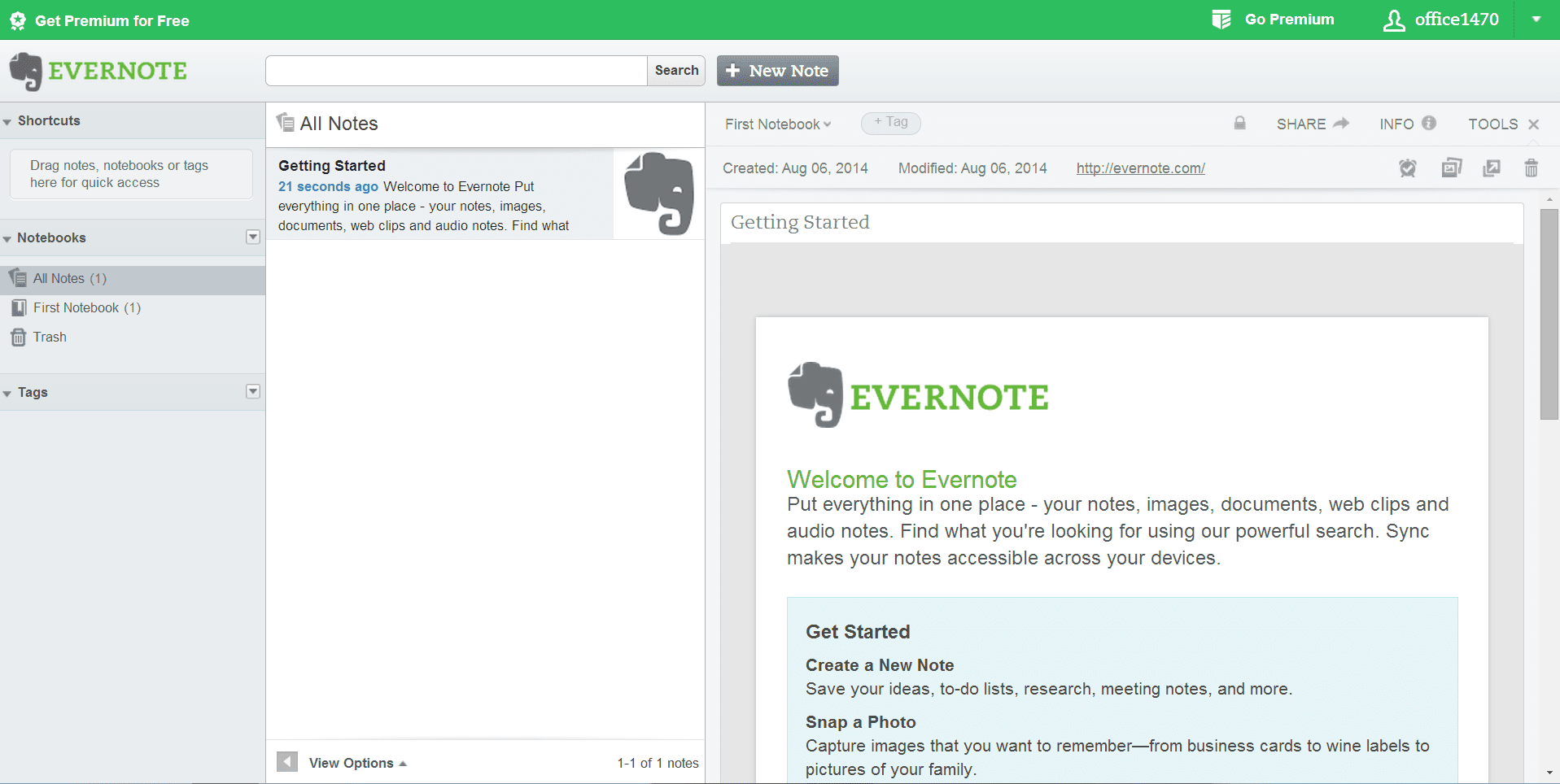Screen dimensions: 1560x784
Task: Click the Create a New Note heading
Action: click(x=880, y=665)
